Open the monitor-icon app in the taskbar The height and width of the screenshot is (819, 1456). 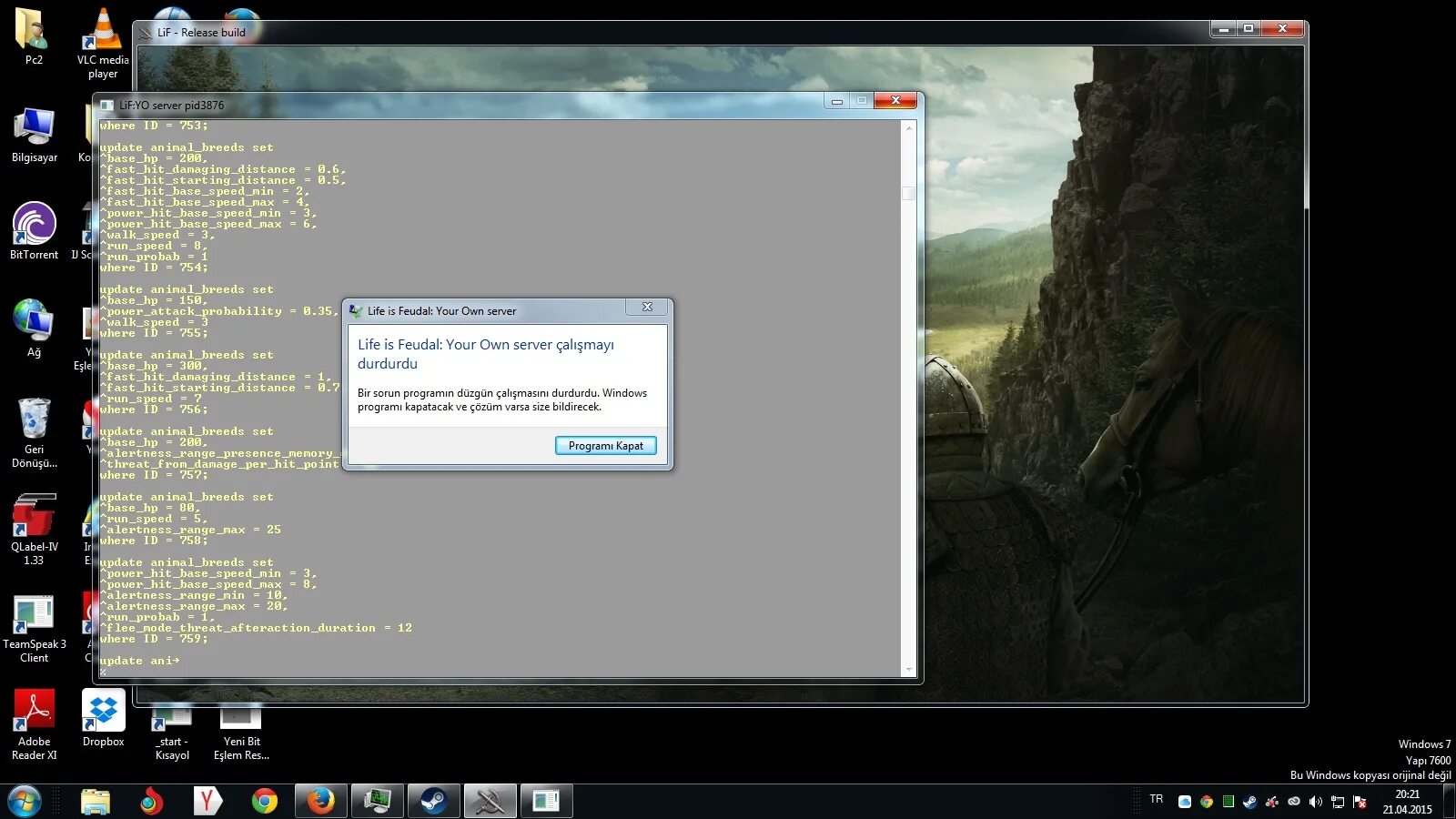pos(377,801)
